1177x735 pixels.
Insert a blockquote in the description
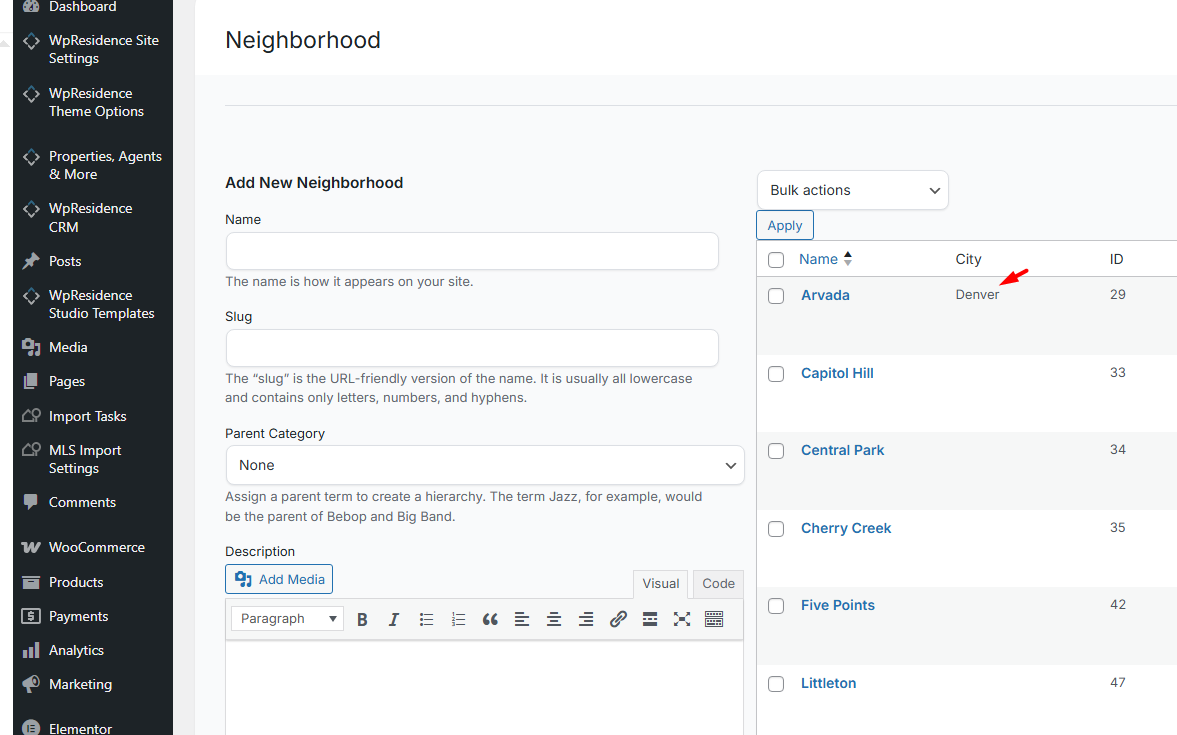point(490,619)
